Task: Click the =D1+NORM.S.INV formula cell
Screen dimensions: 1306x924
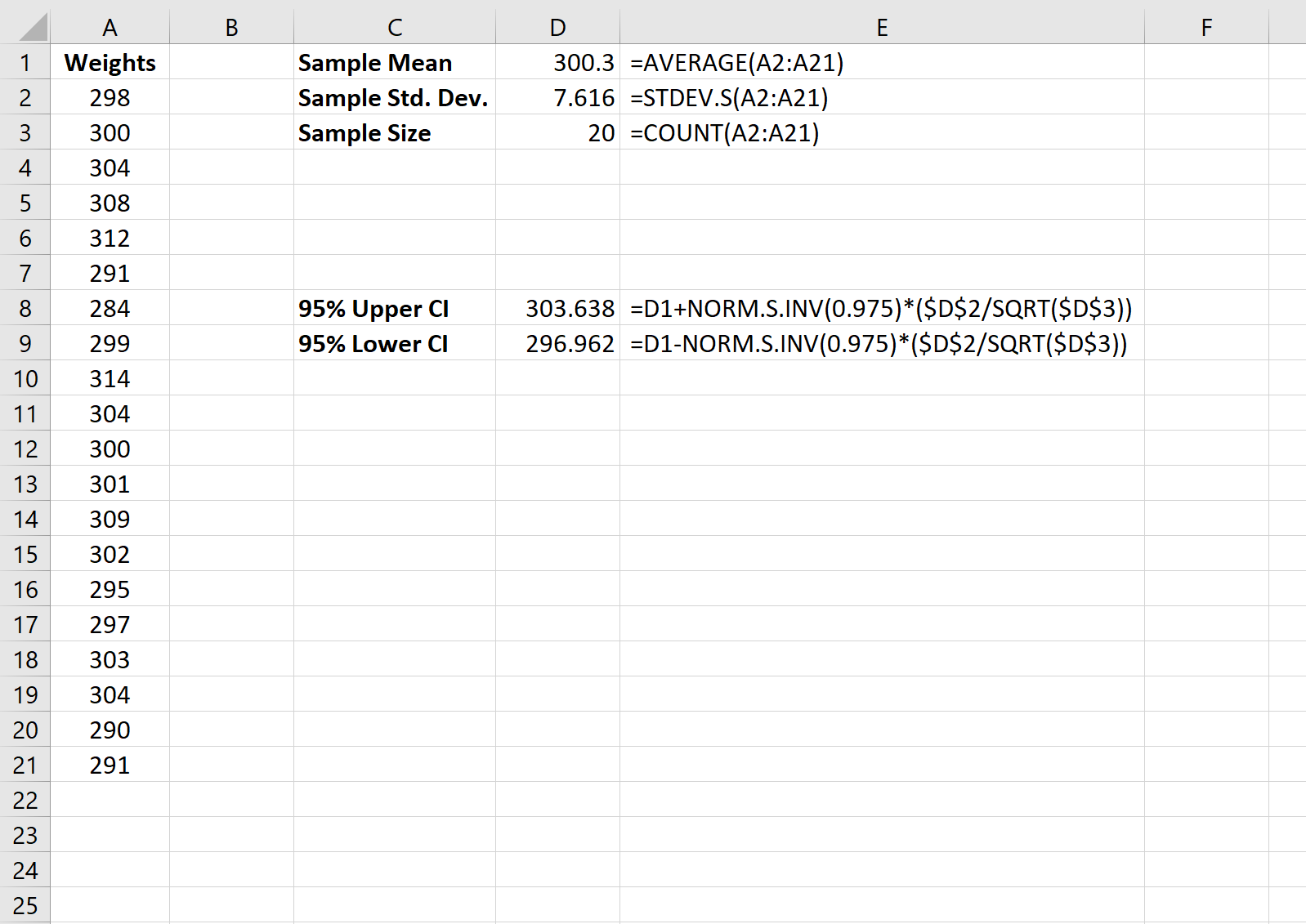Action: 882,308
